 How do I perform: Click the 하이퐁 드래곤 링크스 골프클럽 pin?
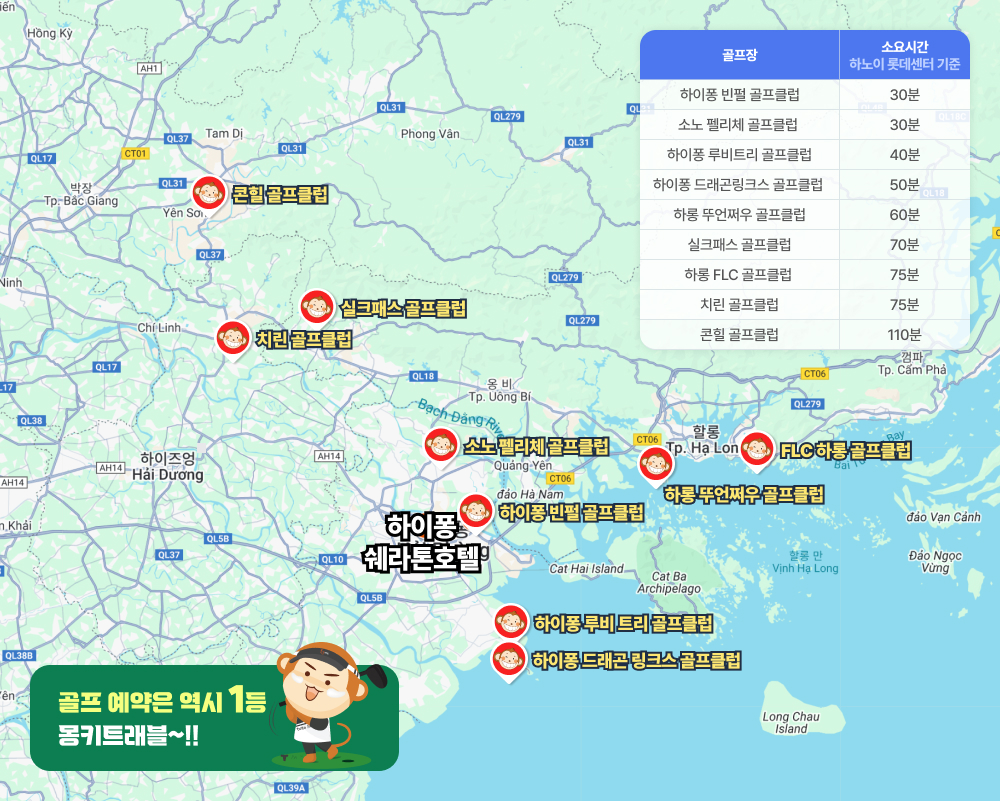click(x=509, y=660)
